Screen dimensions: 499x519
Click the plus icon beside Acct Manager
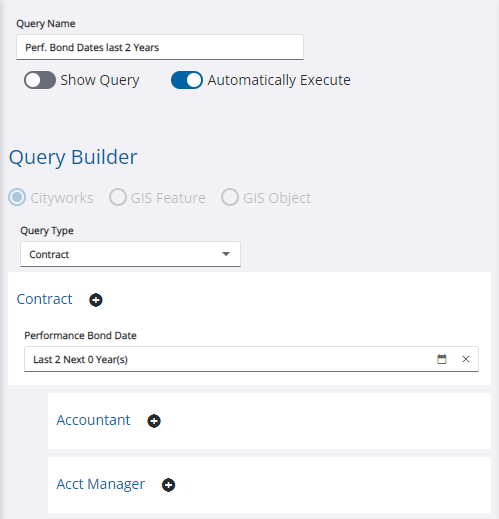(x=168, y=485)
